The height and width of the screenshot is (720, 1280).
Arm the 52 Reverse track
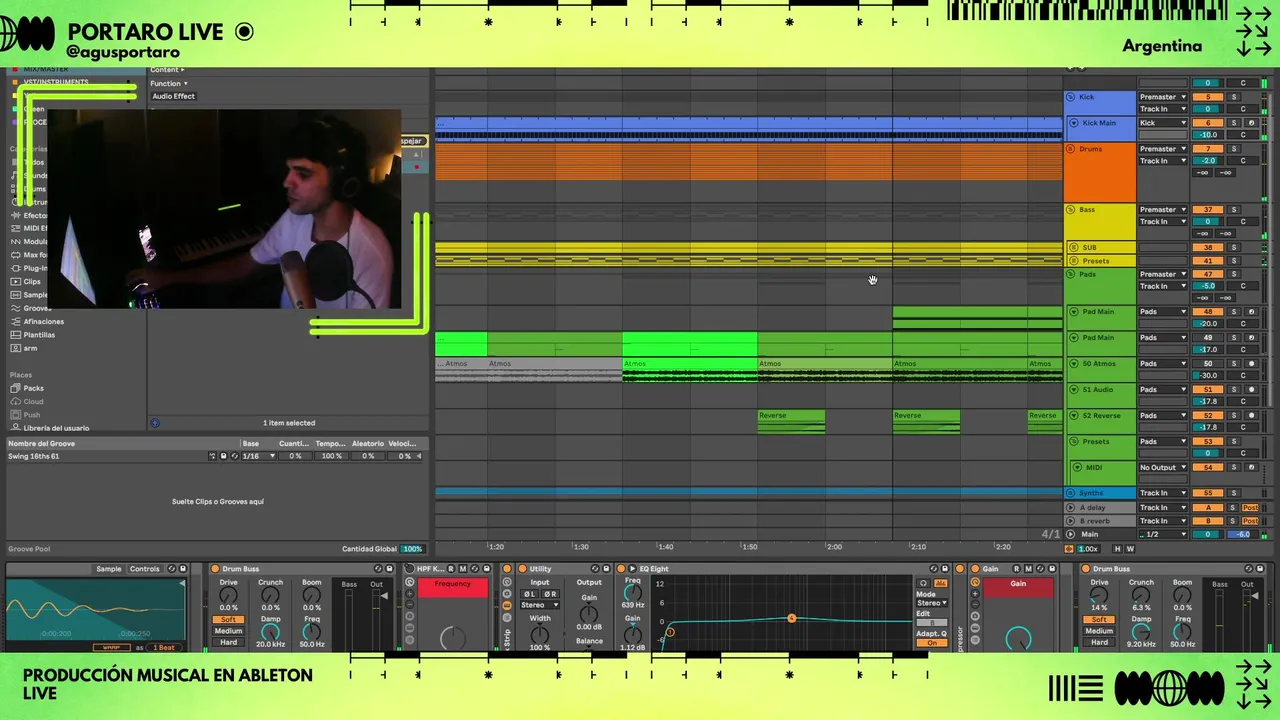tap(1251, 416)
